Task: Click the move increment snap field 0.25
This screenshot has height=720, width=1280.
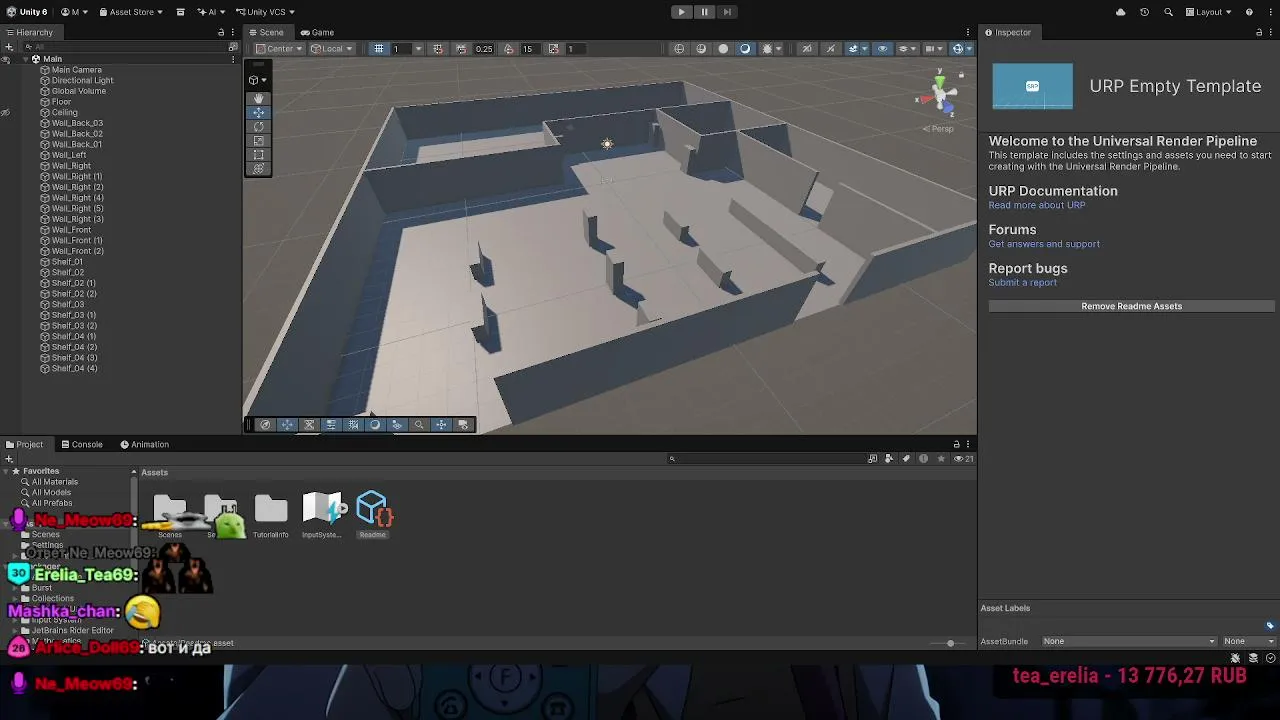Action: 484,49
